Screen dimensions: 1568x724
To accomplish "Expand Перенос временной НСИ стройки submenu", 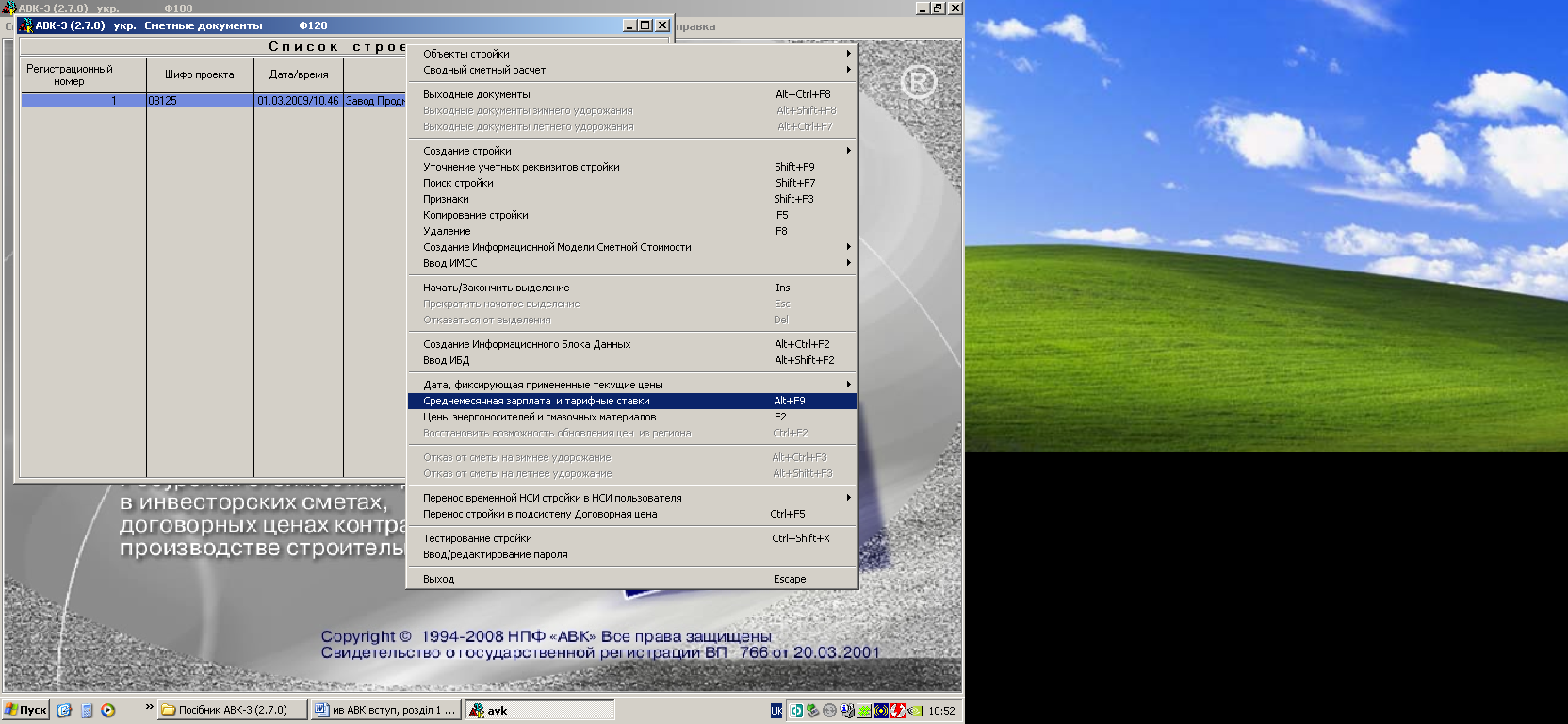I will tap(632, 498).
